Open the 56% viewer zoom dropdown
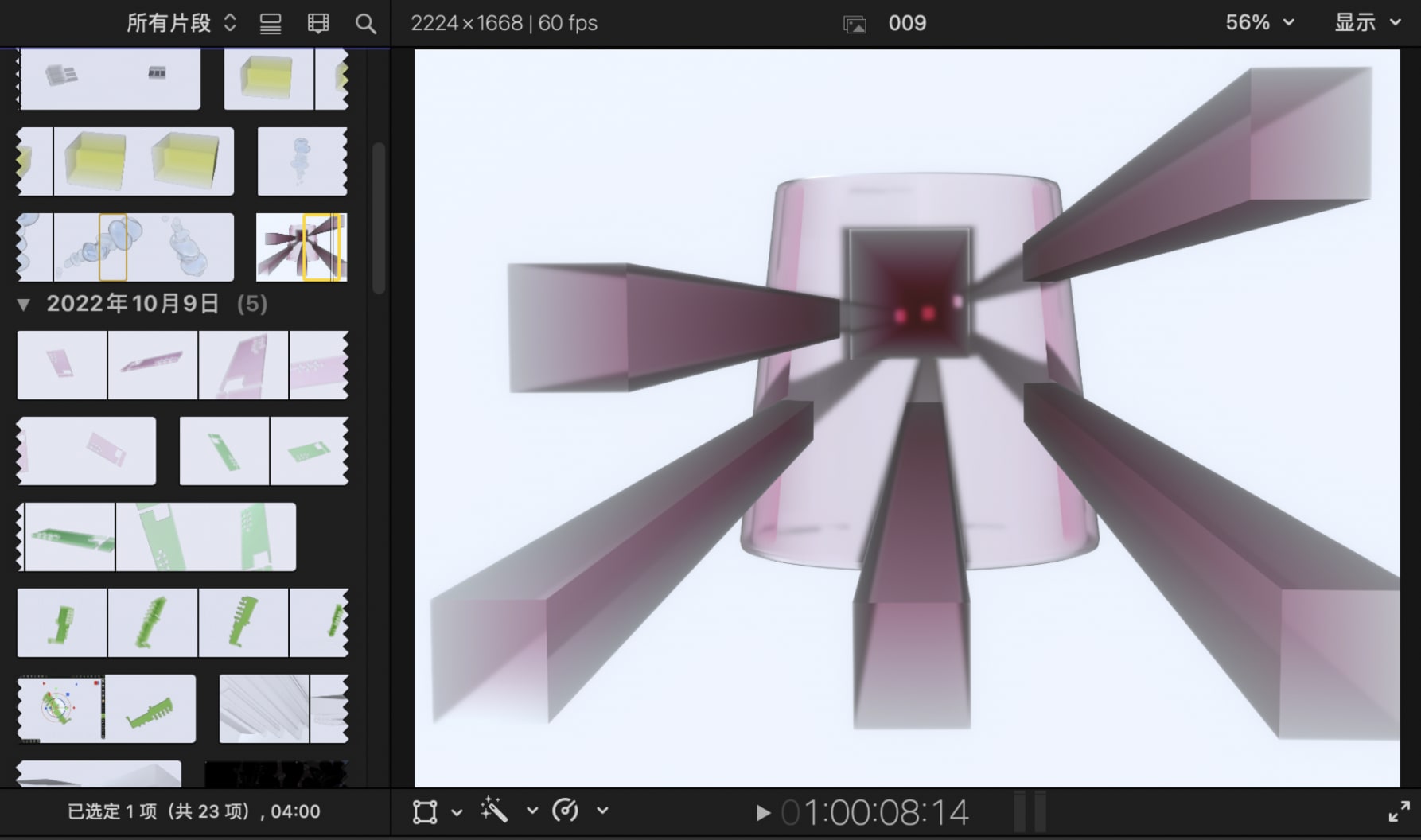1421x840 pixels. tap(1259, 22)
